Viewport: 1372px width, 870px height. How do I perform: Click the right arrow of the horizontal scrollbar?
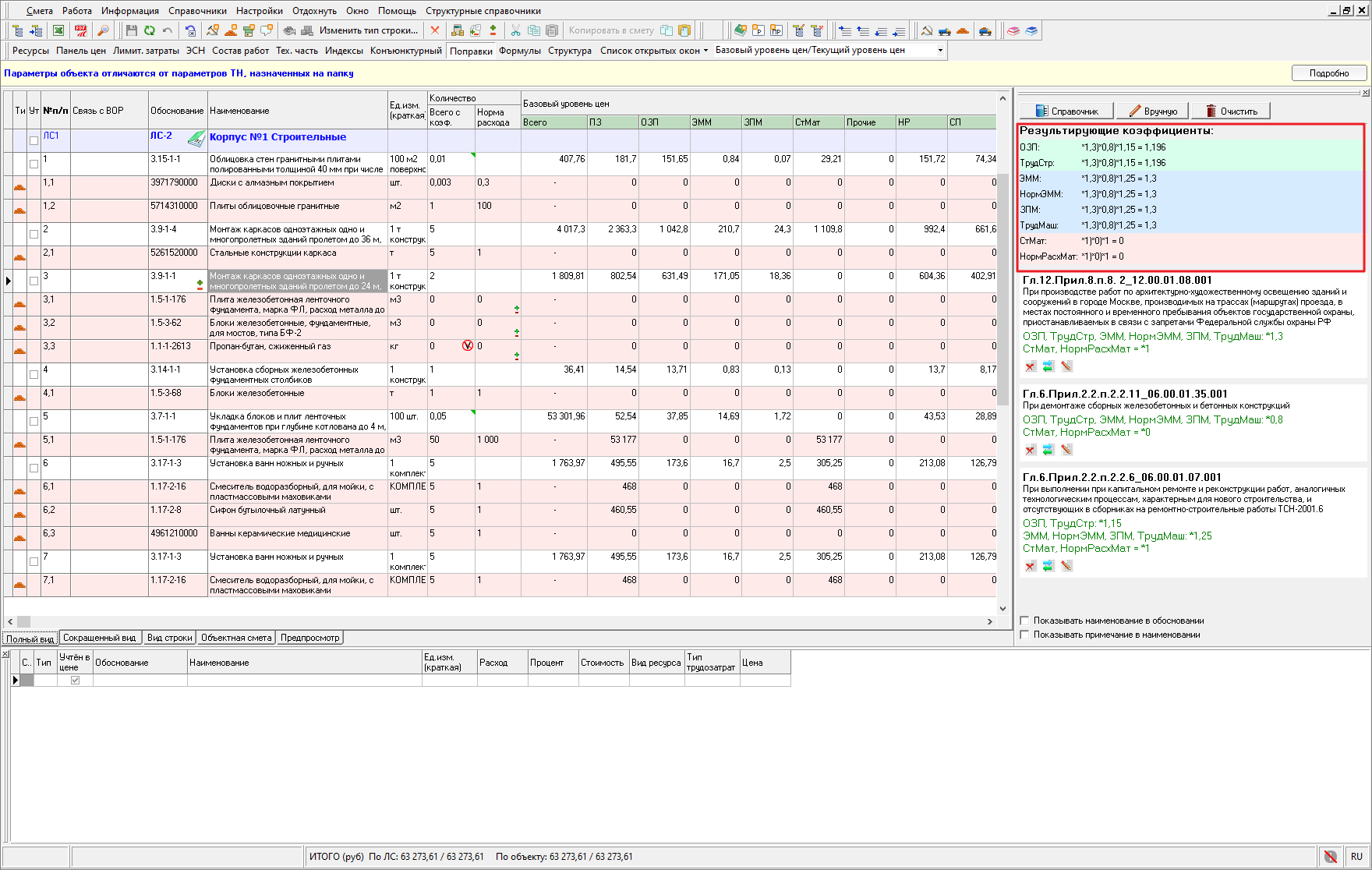point(990,621)
